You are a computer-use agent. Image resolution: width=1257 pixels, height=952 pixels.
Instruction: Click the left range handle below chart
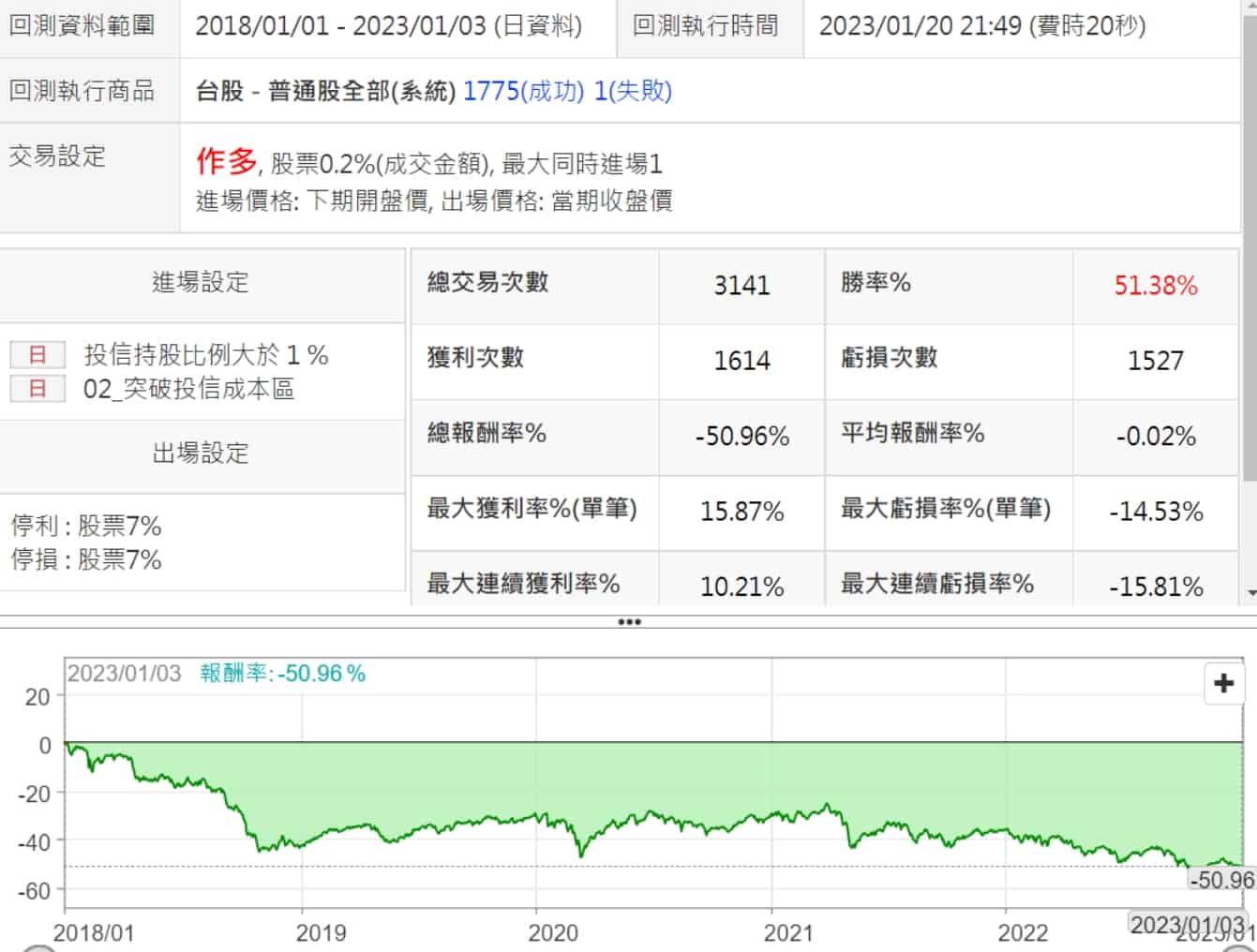(x=36, y=948)
